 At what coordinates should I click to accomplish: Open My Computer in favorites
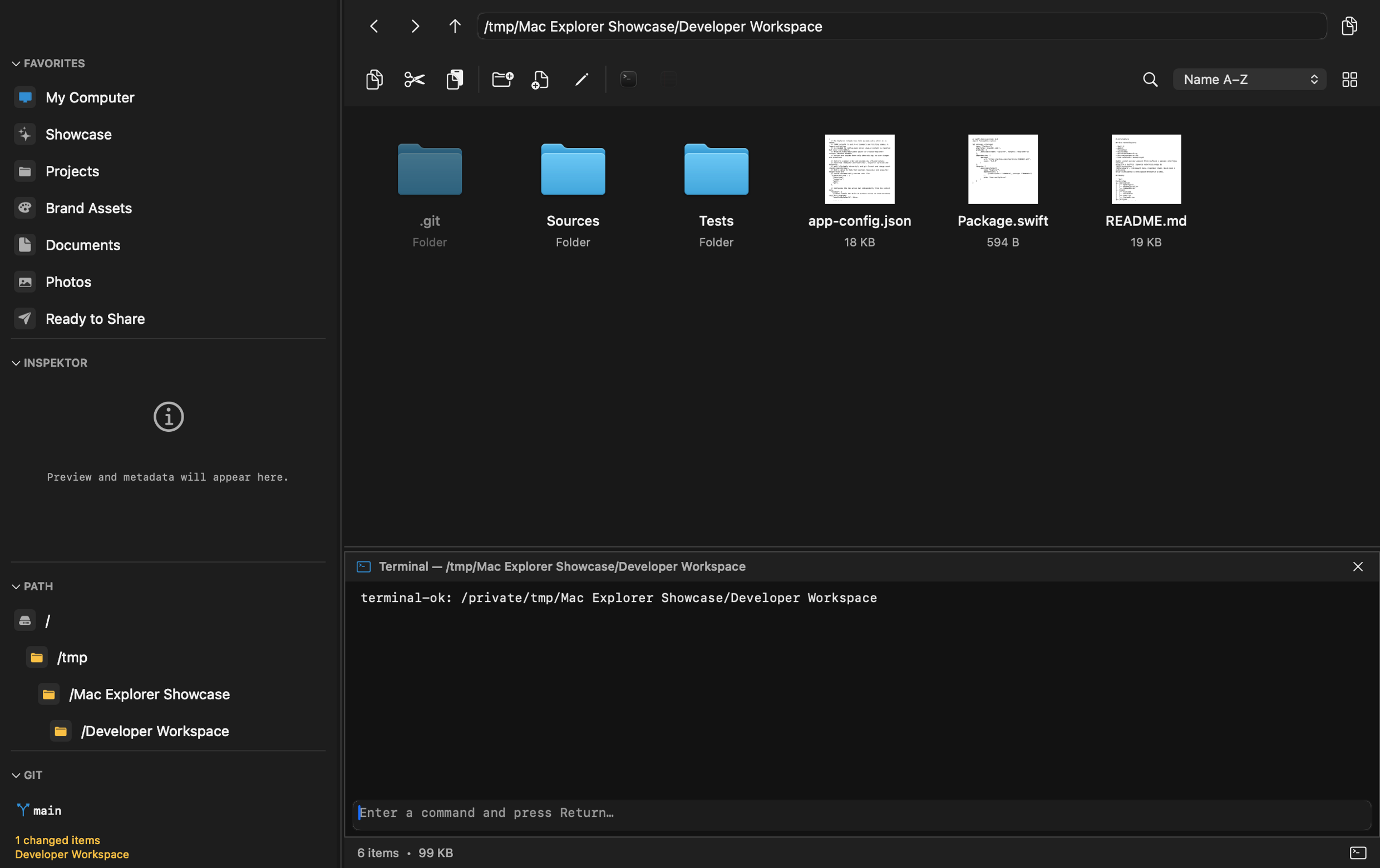168,97
